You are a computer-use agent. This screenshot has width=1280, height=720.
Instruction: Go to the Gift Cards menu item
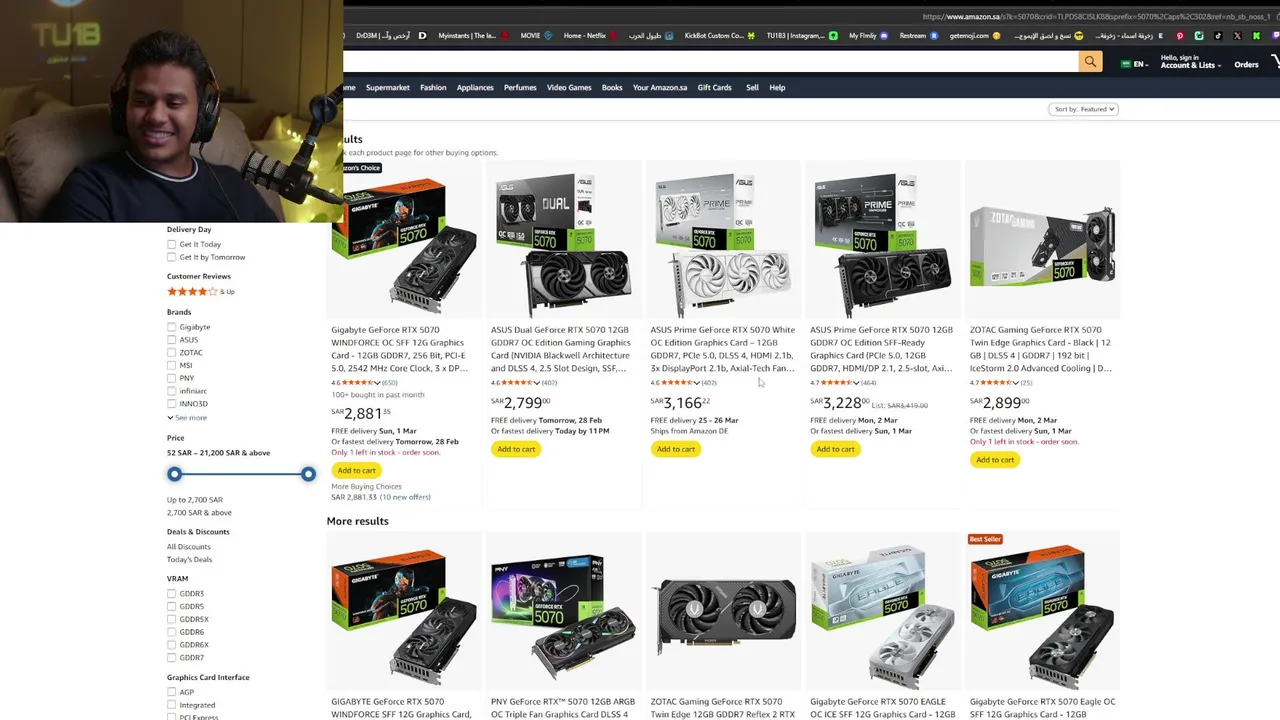(714, 87)
